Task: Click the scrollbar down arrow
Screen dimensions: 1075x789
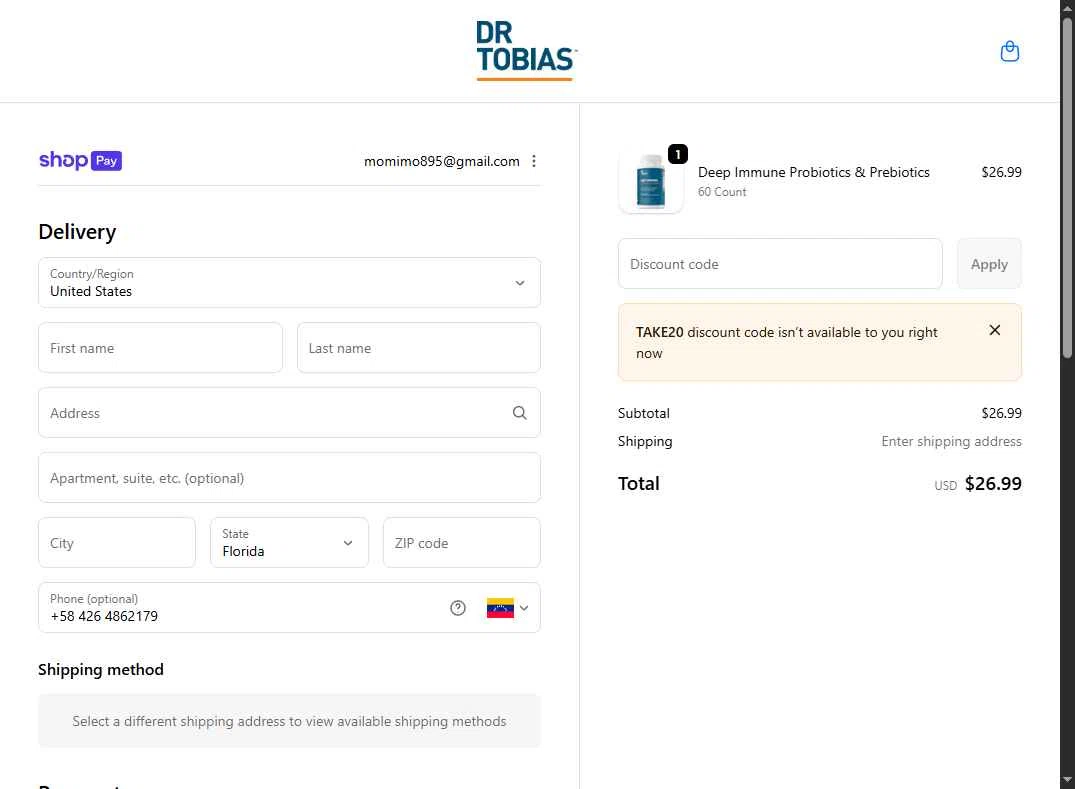Action: (x=1067, y=780)
